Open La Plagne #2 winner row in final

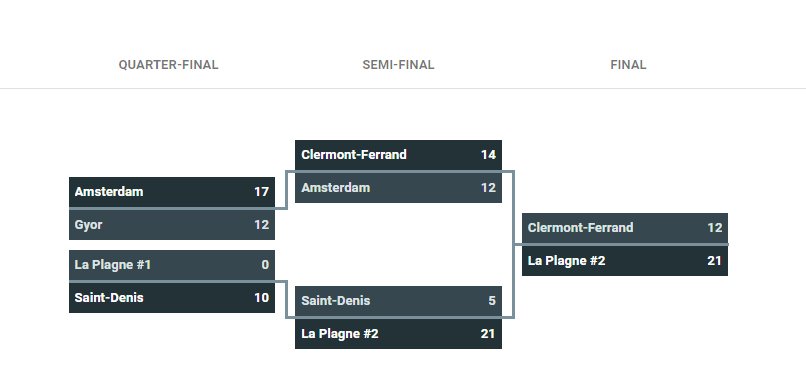tap(625, 261)
